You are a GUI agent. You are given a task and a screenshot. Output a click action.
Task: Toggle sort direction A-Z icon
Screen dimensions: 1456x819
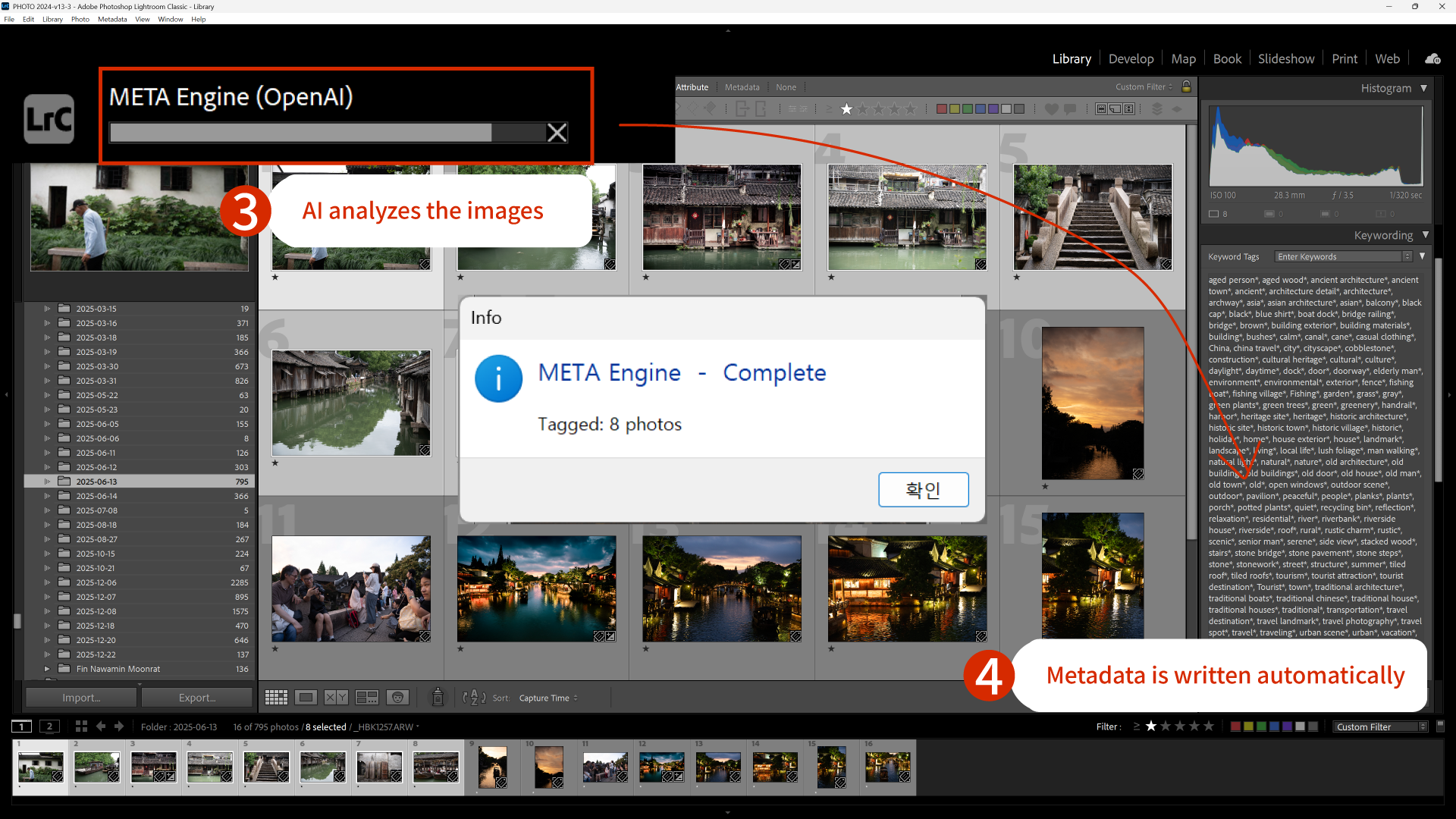[x=474, y=698]
